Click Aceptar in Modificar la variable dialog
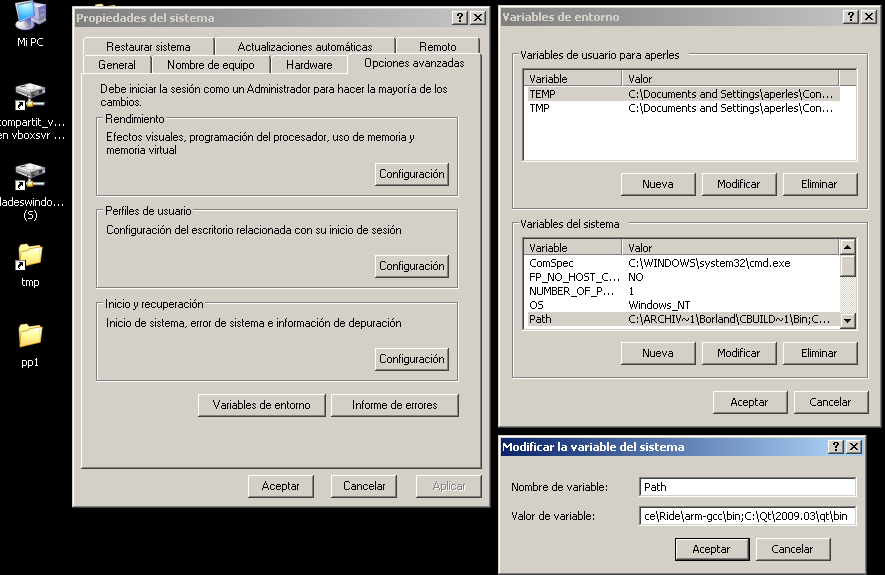 pos(712,549)
